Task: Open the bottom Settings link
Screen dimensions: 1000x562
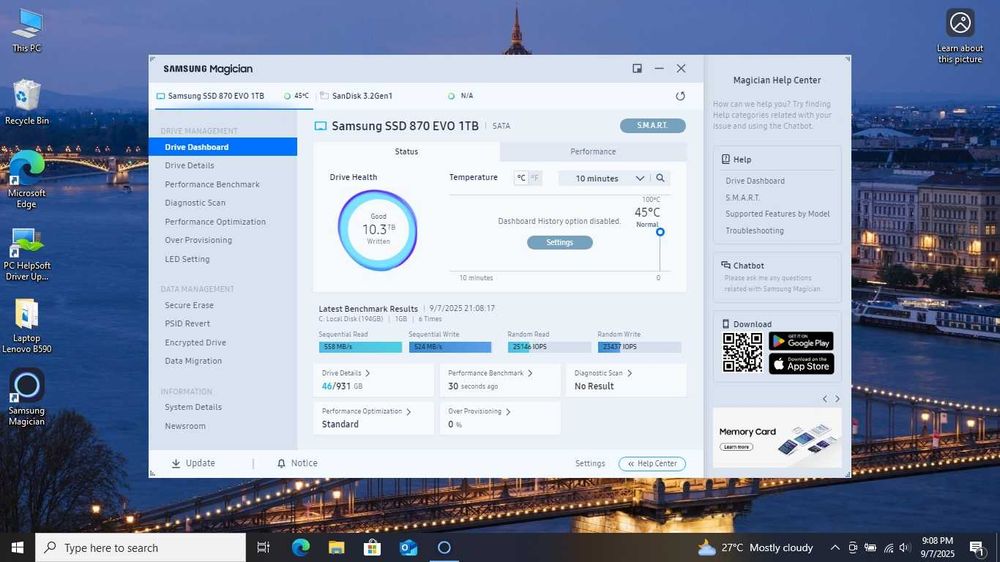Action: (x=590, y=464)
